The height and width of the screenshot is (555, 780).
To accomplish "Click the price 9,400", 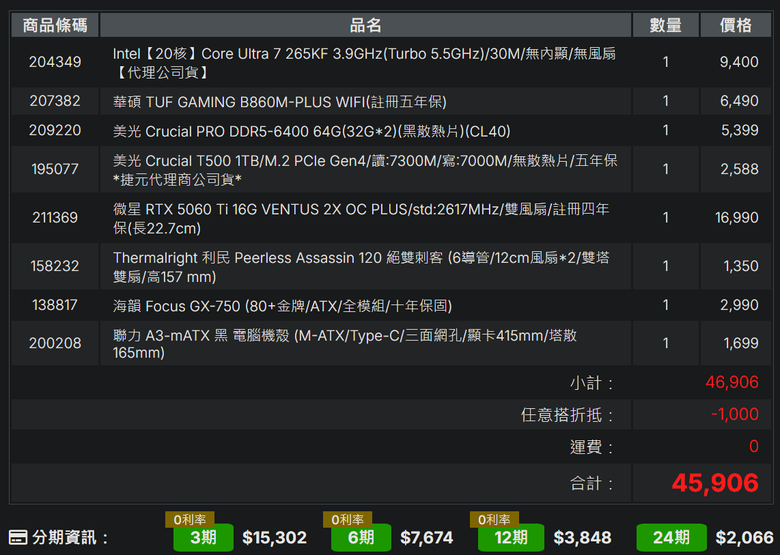I will [x=739, y=62].
